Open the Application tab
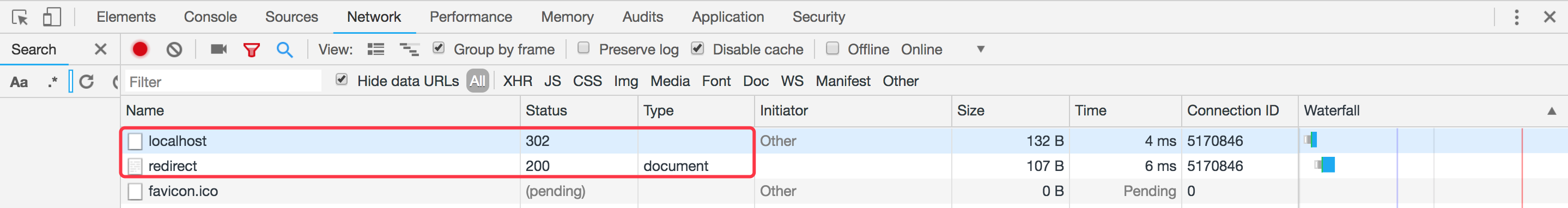 (x=727, y=17)
